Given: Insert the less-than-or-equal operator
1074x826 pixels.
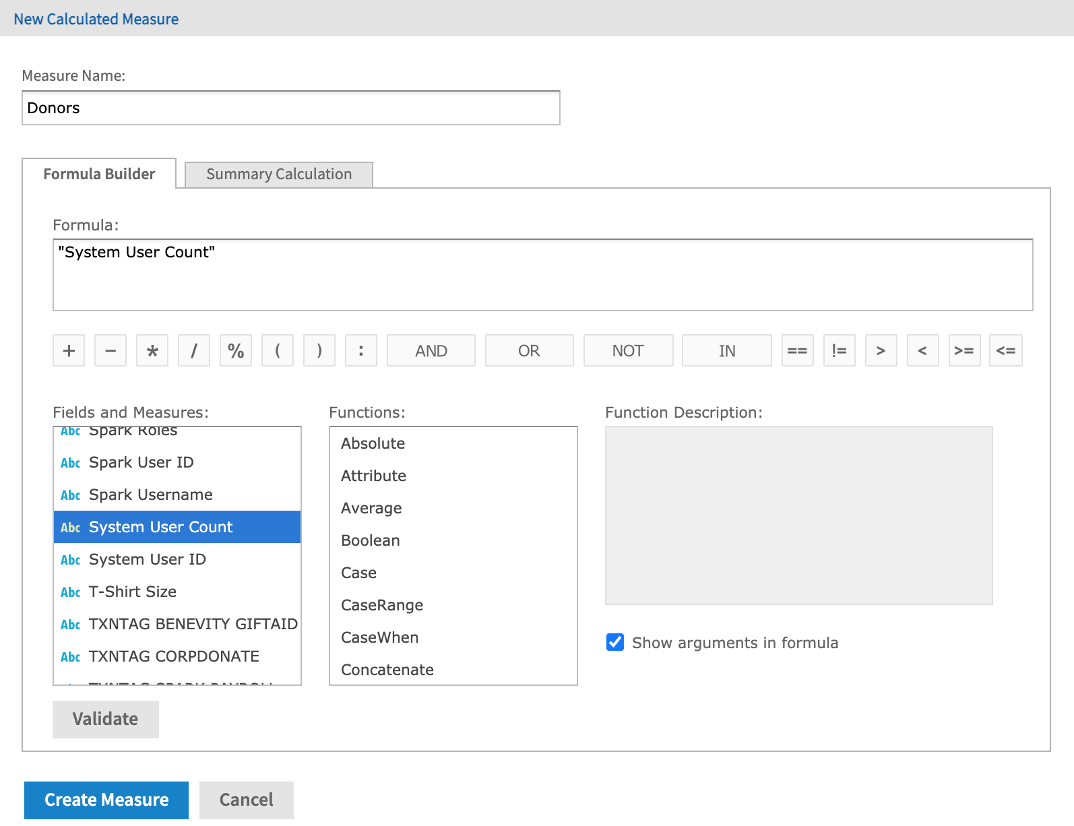Looking at the screenshot, I should [x=1006, y=351].
